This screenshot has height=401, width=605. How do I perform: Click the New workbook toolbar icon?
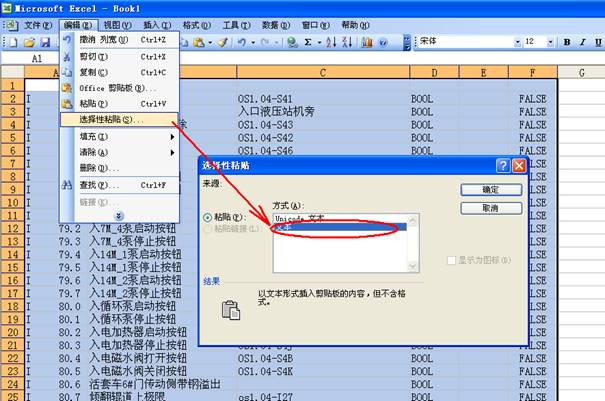point(14,42)
